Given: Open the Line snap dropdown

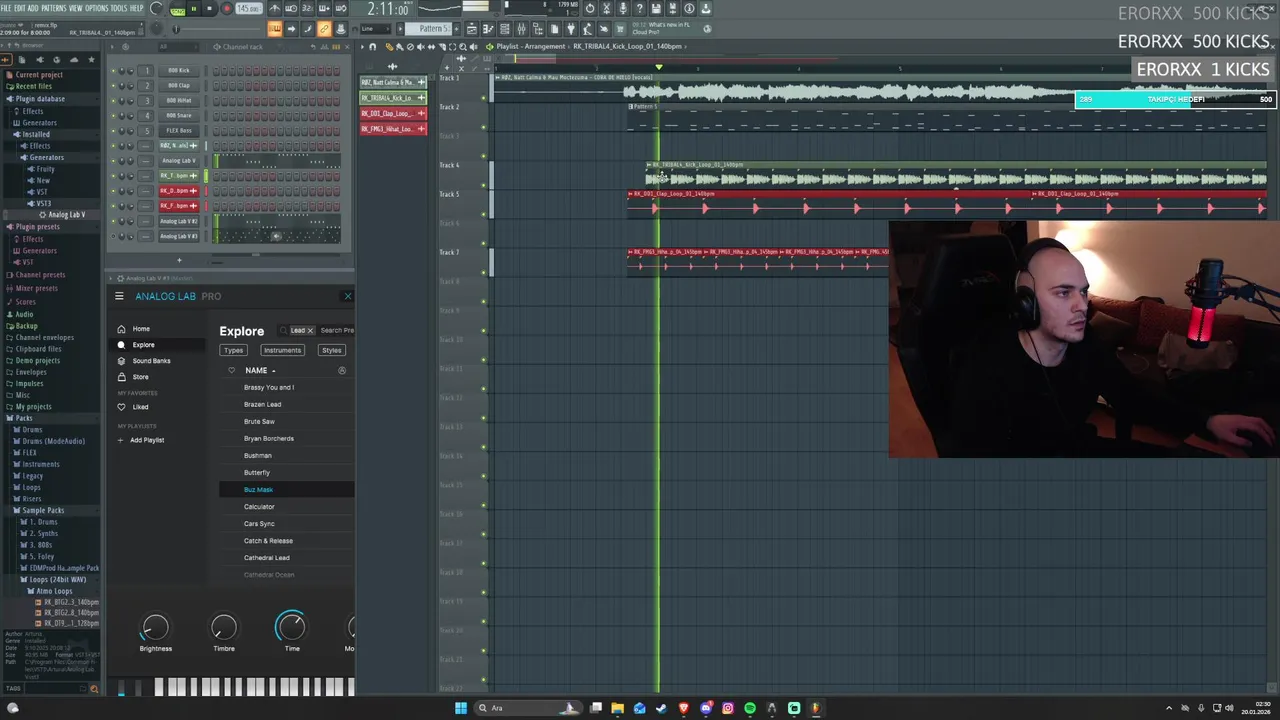Looking at the screenshot, I should [x=375, y=29].
